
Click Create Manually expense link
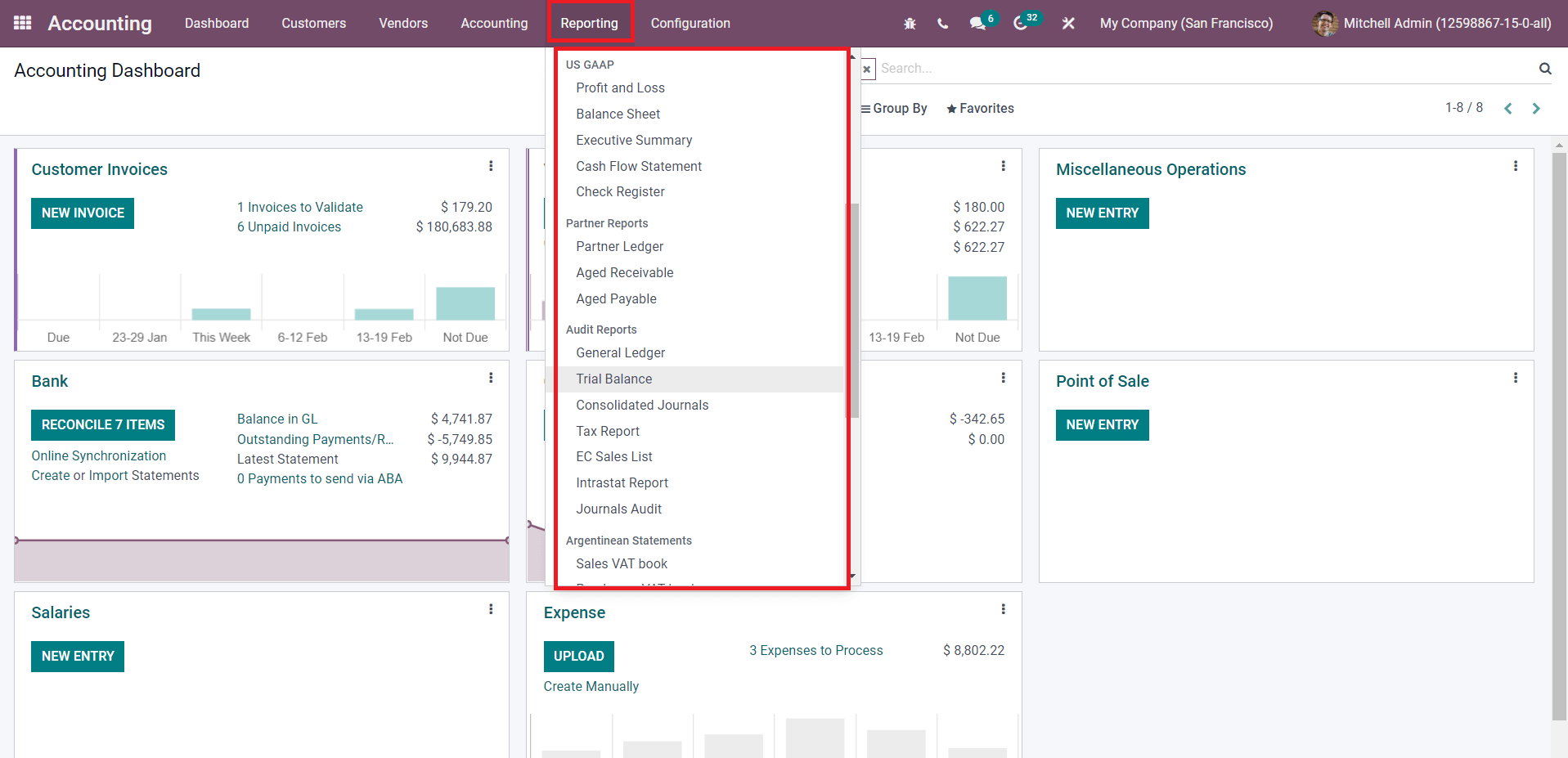click(x=591, y=687)
